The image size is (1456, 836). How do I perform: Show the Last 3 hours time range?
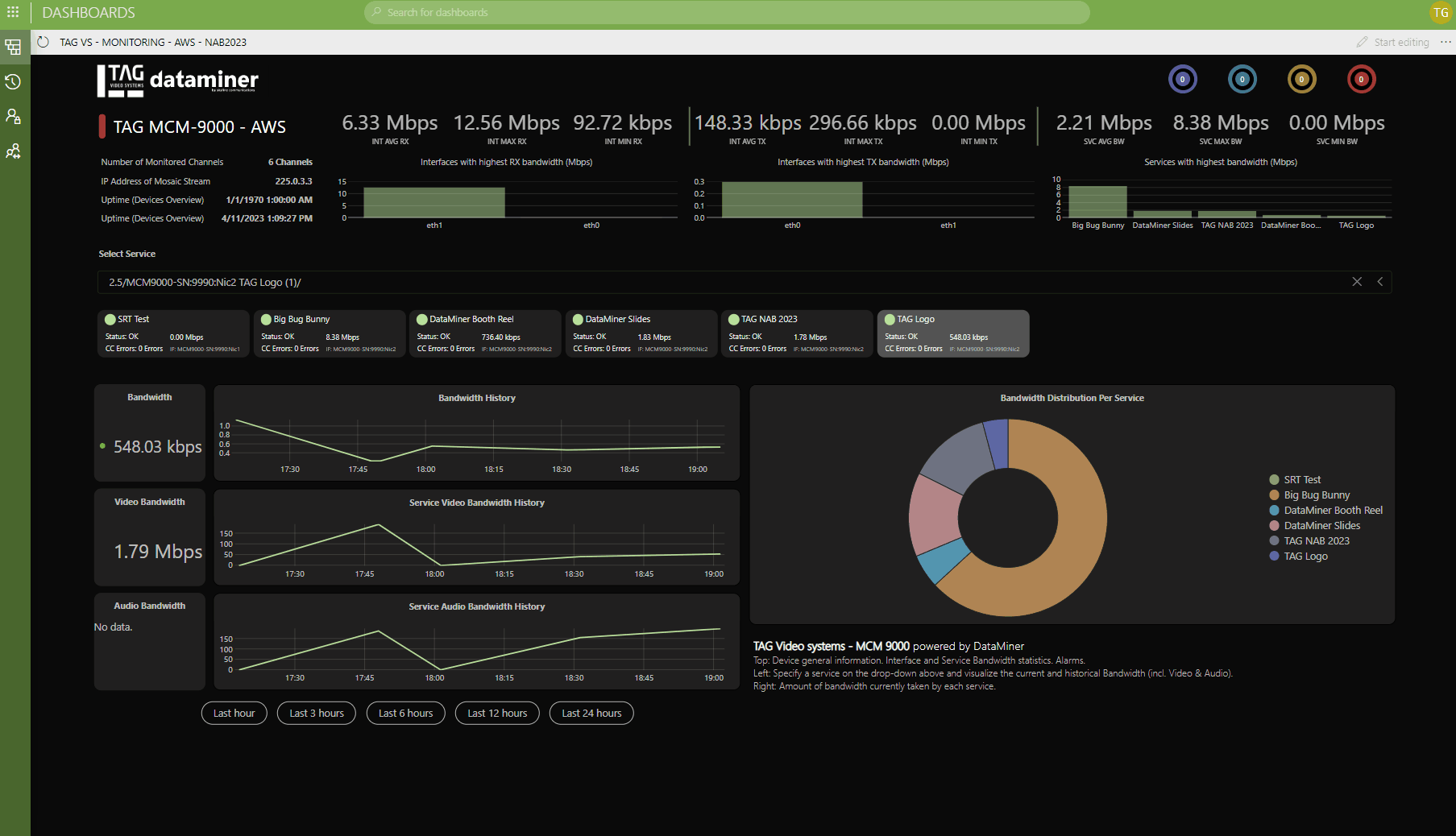click(317, 713)
